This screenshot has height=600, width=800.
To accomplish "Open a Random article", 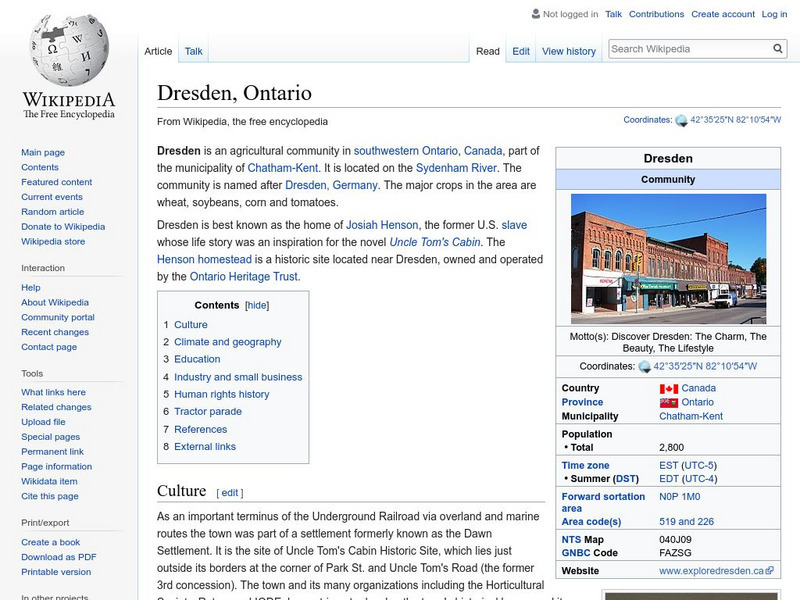I will pyautogui.click(x=53, y=211).
